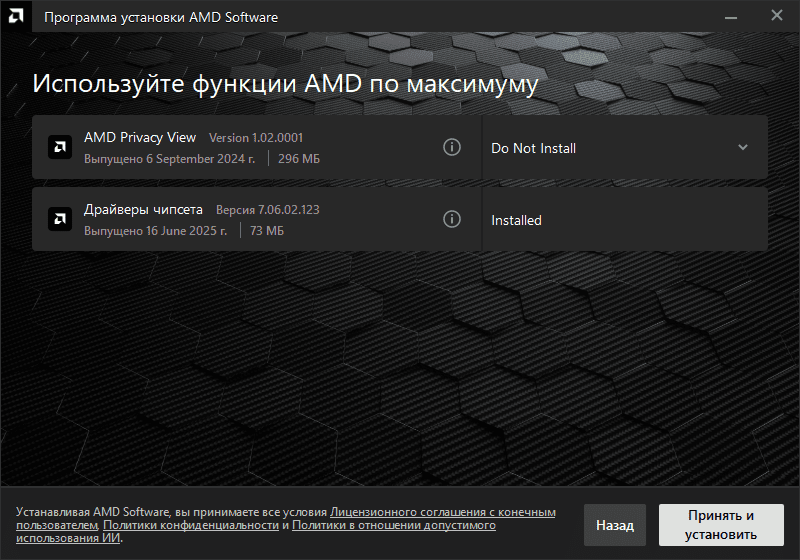
Task: Open Политики конфиденциальности link
Action: 191,525
